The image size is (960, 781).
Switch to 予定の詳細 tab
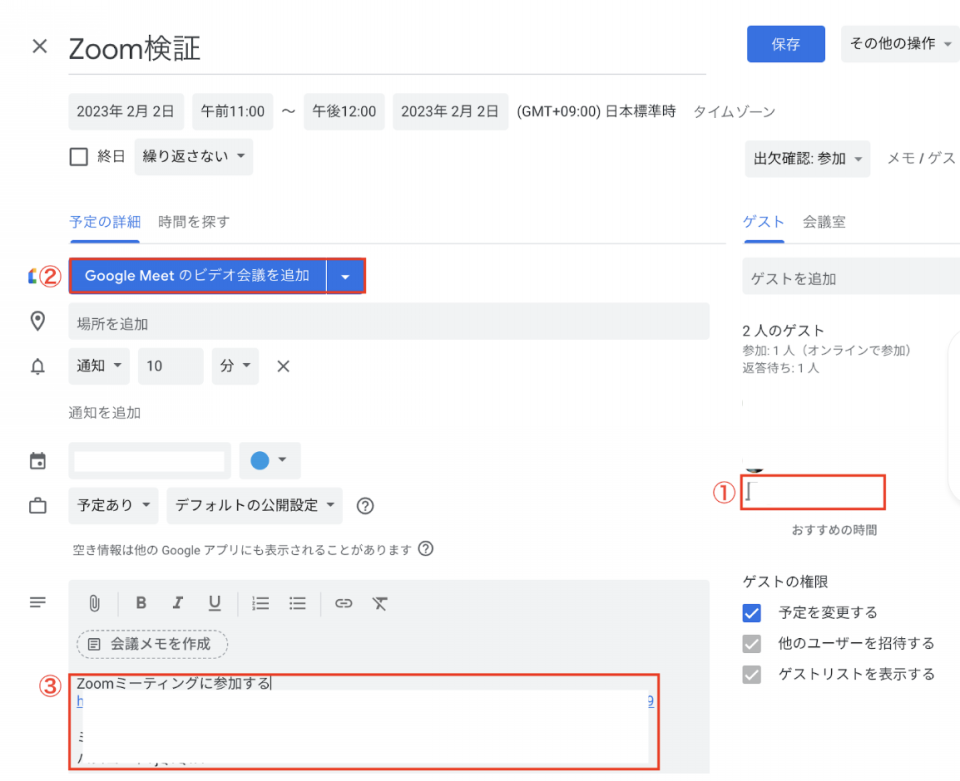105,222
